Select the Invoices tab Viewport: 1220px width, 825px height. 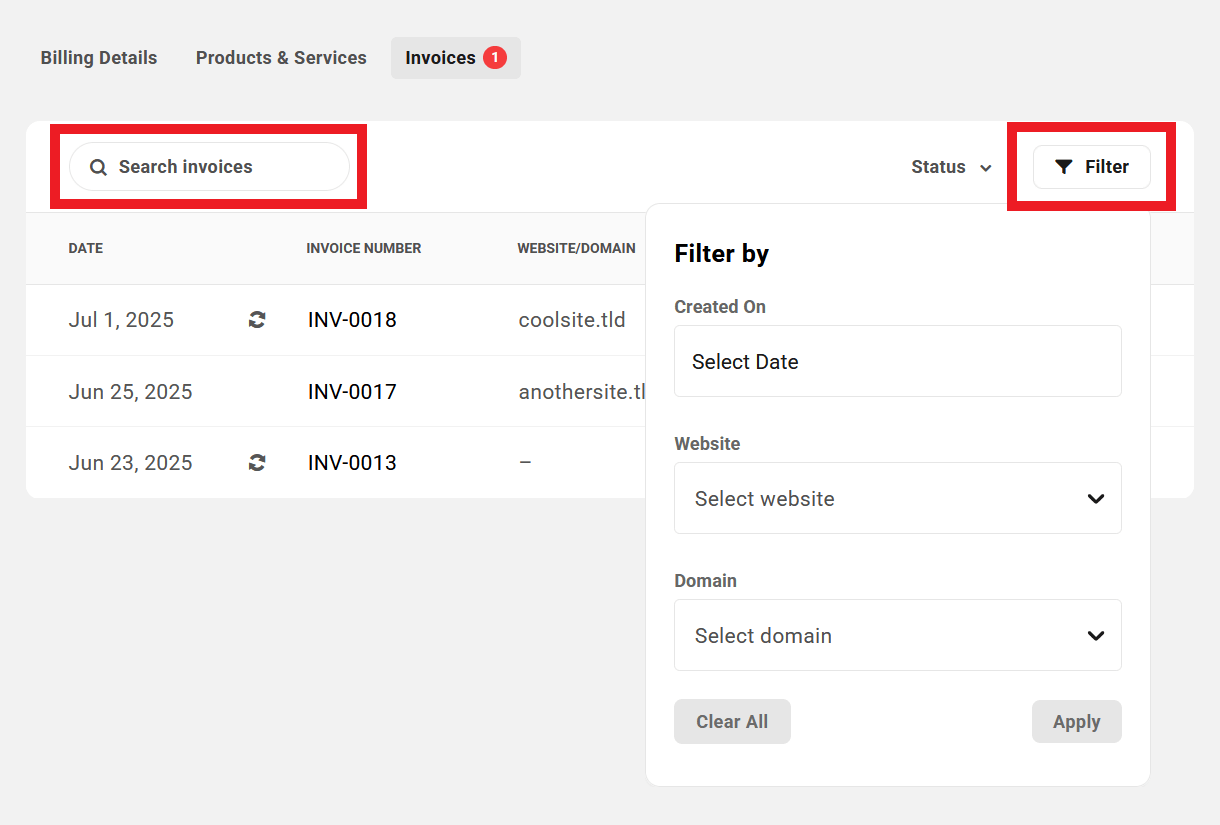pyautogui.click(x=455, y=58)
